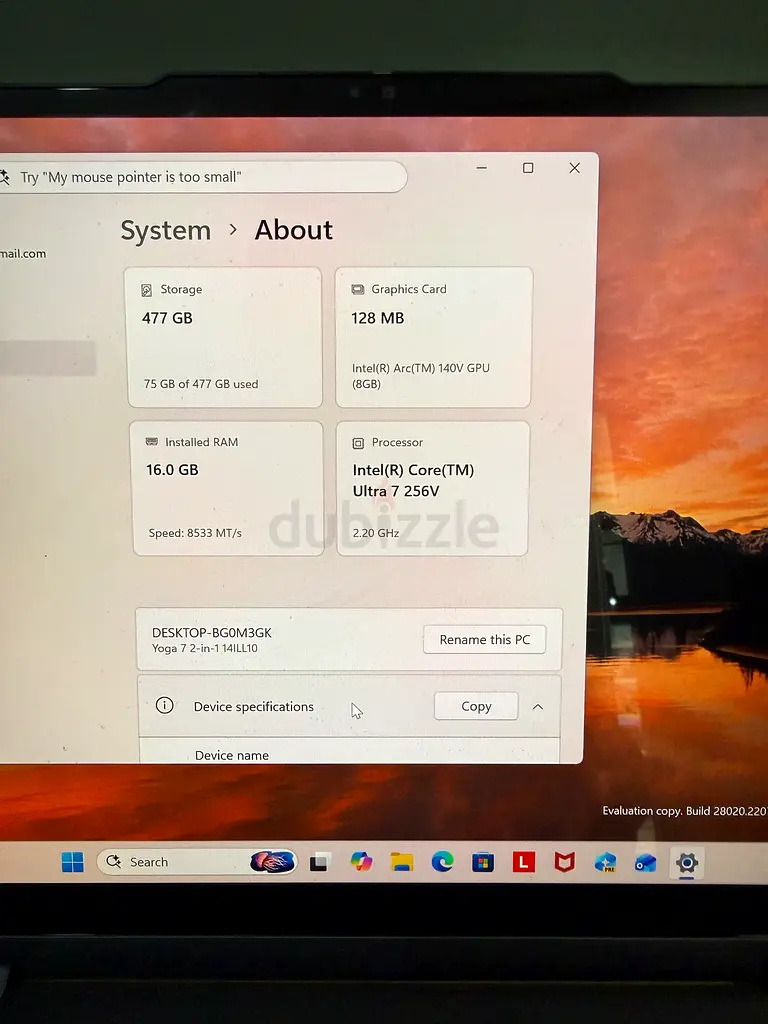Open the Windows Start menu

72,862
